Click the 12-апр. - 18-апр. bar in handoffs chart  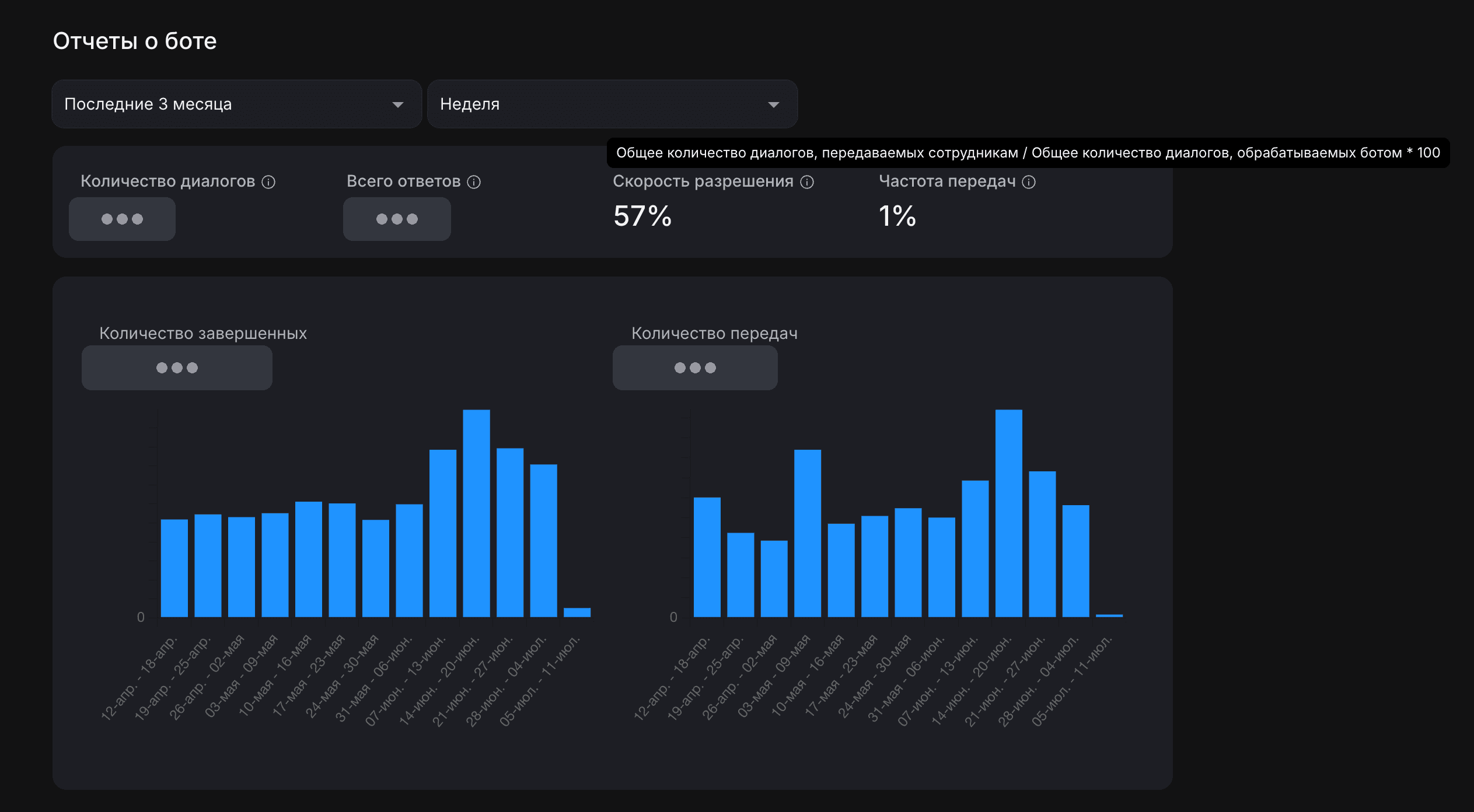(707, 557)
